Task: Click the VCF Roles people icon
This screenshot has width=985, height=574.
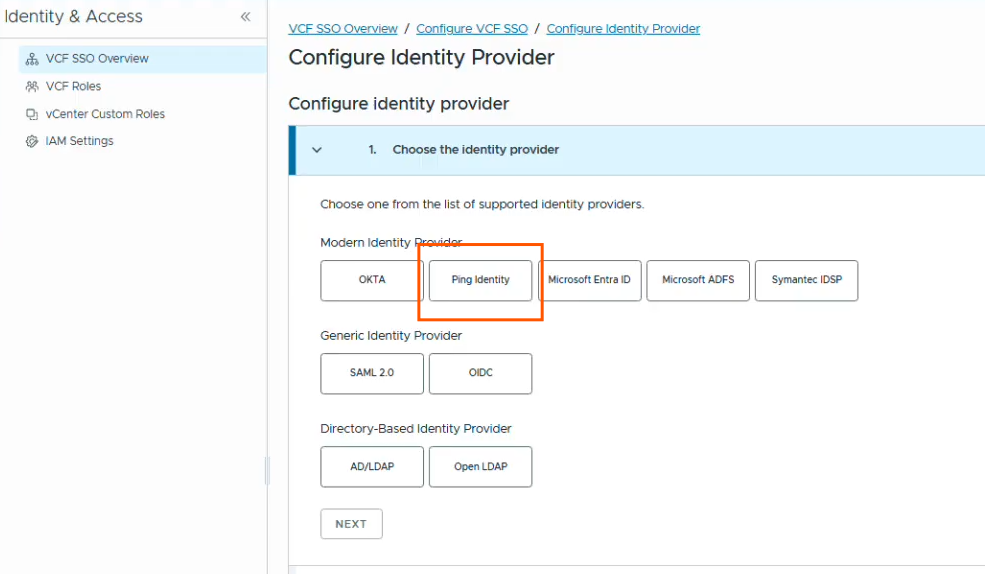Action: click(32, 87)
